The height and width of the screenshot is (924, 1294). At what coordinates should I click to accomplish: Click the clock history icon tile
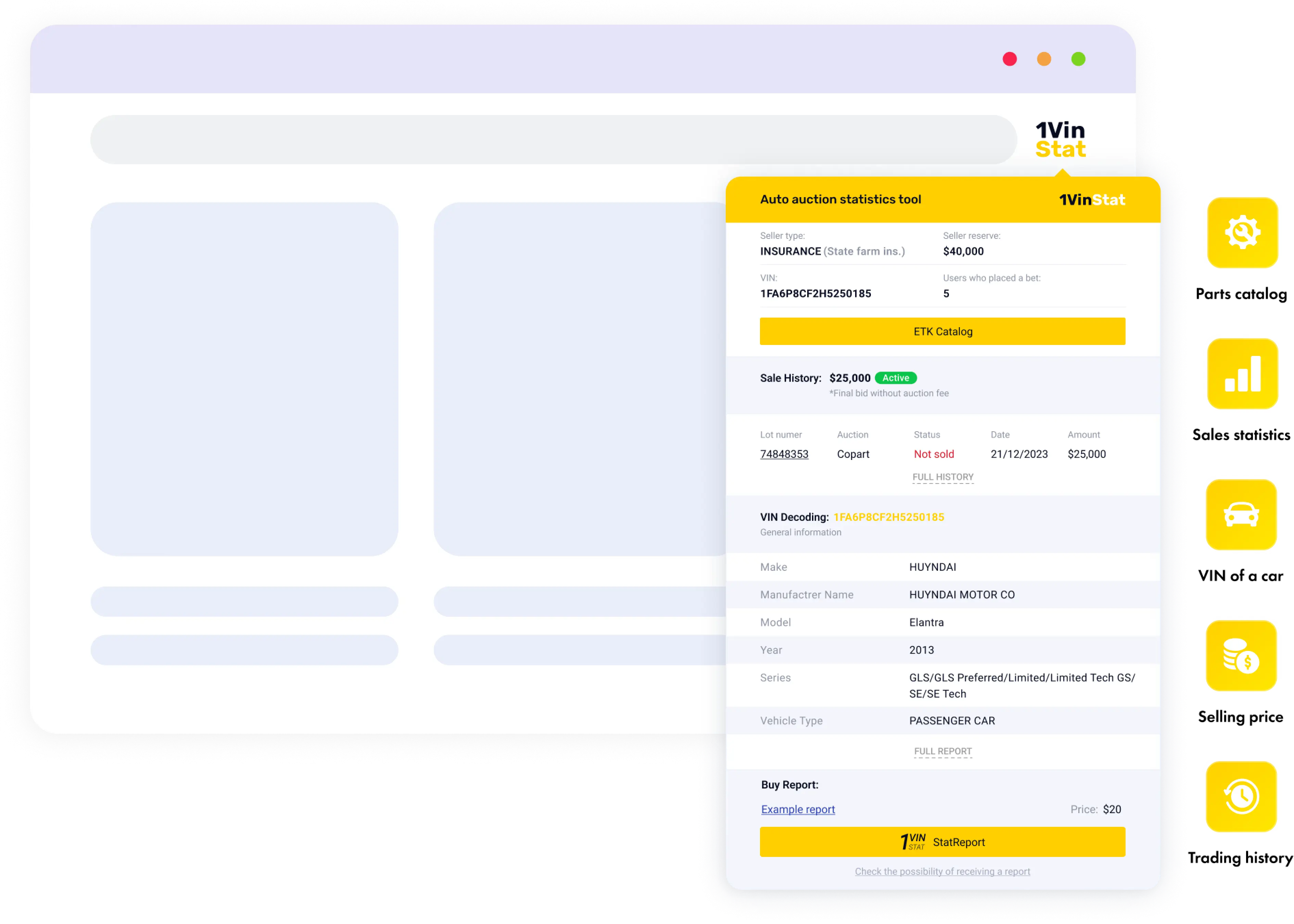coord(1241,796)
